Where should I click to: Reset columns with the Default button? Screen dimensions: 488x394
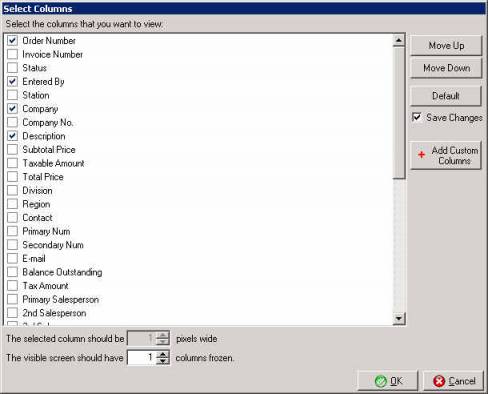[x=446, y=96]
